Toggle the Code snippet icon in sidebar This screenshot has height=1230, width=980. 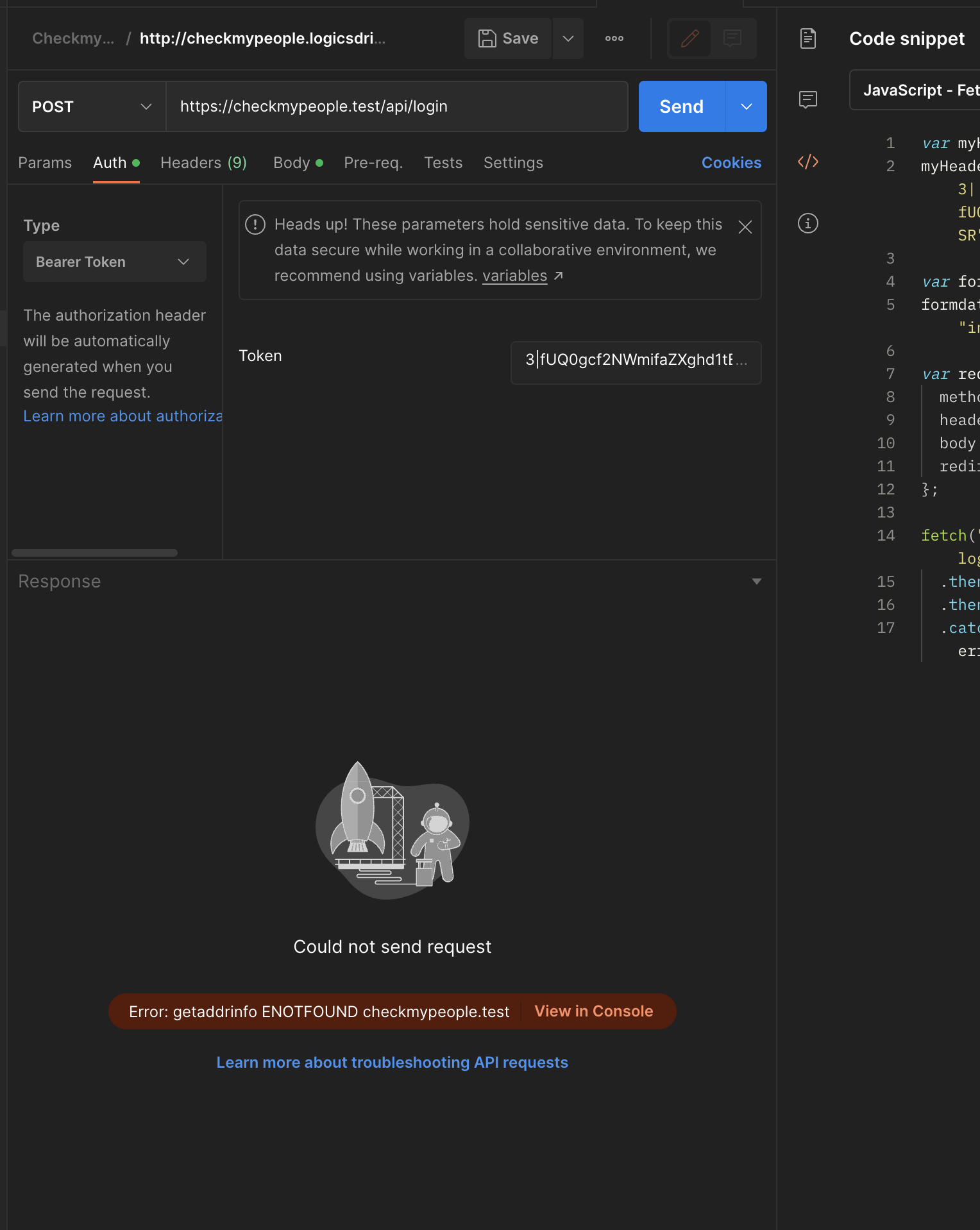click(x=807, y=162)
